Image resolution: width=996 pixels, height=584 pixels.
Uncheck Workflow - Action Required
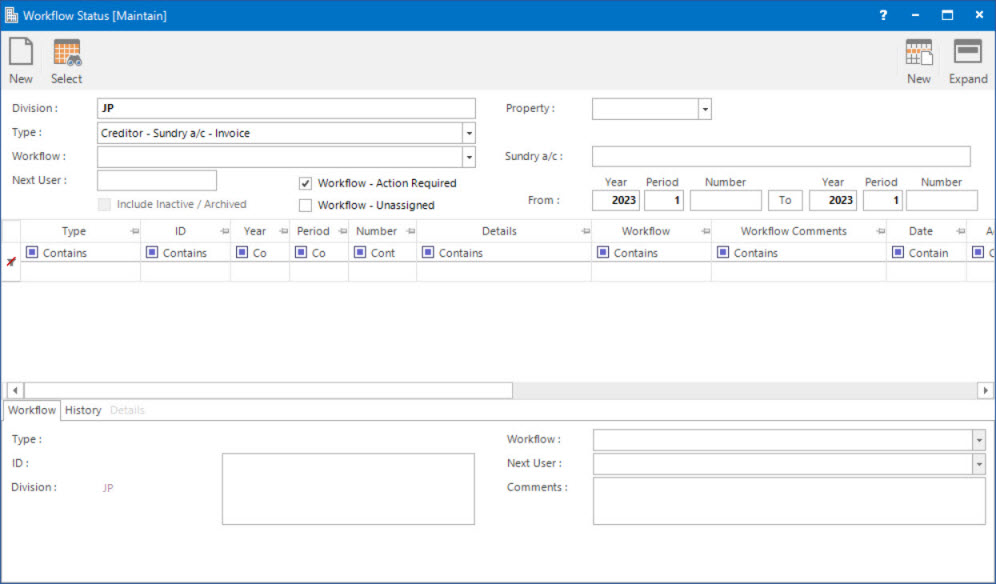(x=305, y=183)
